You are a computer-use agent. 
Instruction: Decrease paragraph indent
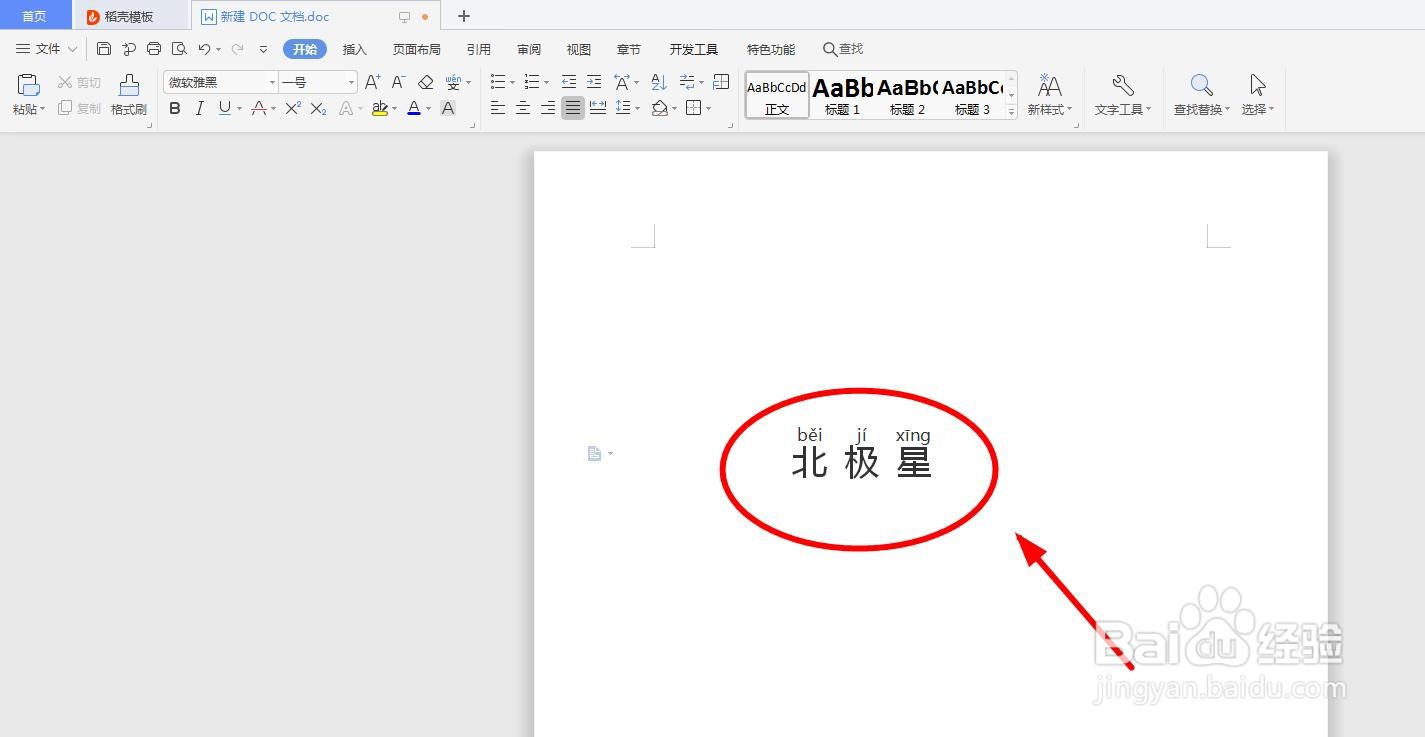[x=569, y=82]
